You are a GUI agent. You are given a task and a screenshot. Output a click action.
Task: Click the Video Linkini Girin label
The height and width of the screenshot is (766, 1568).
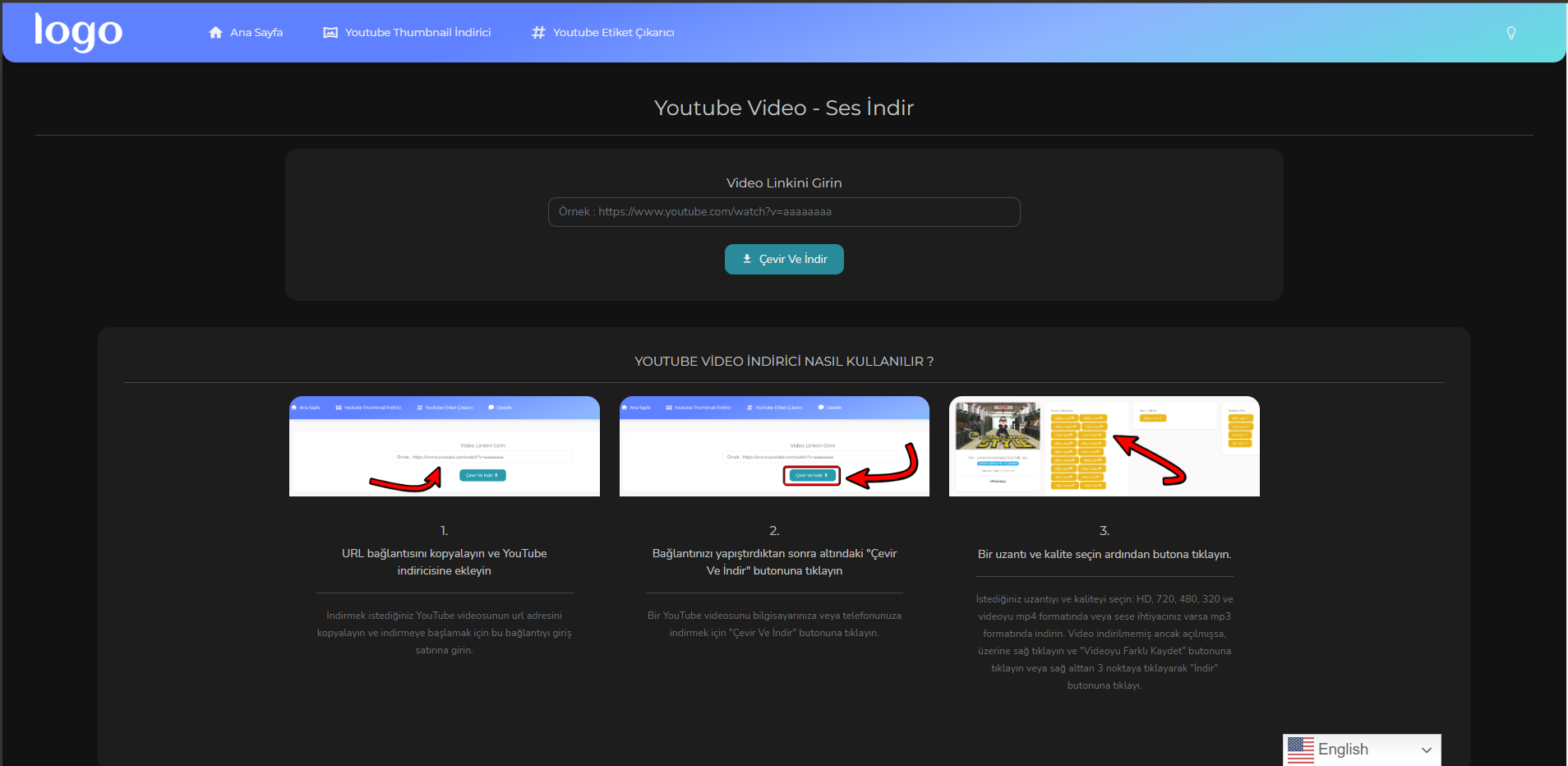pyautogui.click(x=784, y=183)
